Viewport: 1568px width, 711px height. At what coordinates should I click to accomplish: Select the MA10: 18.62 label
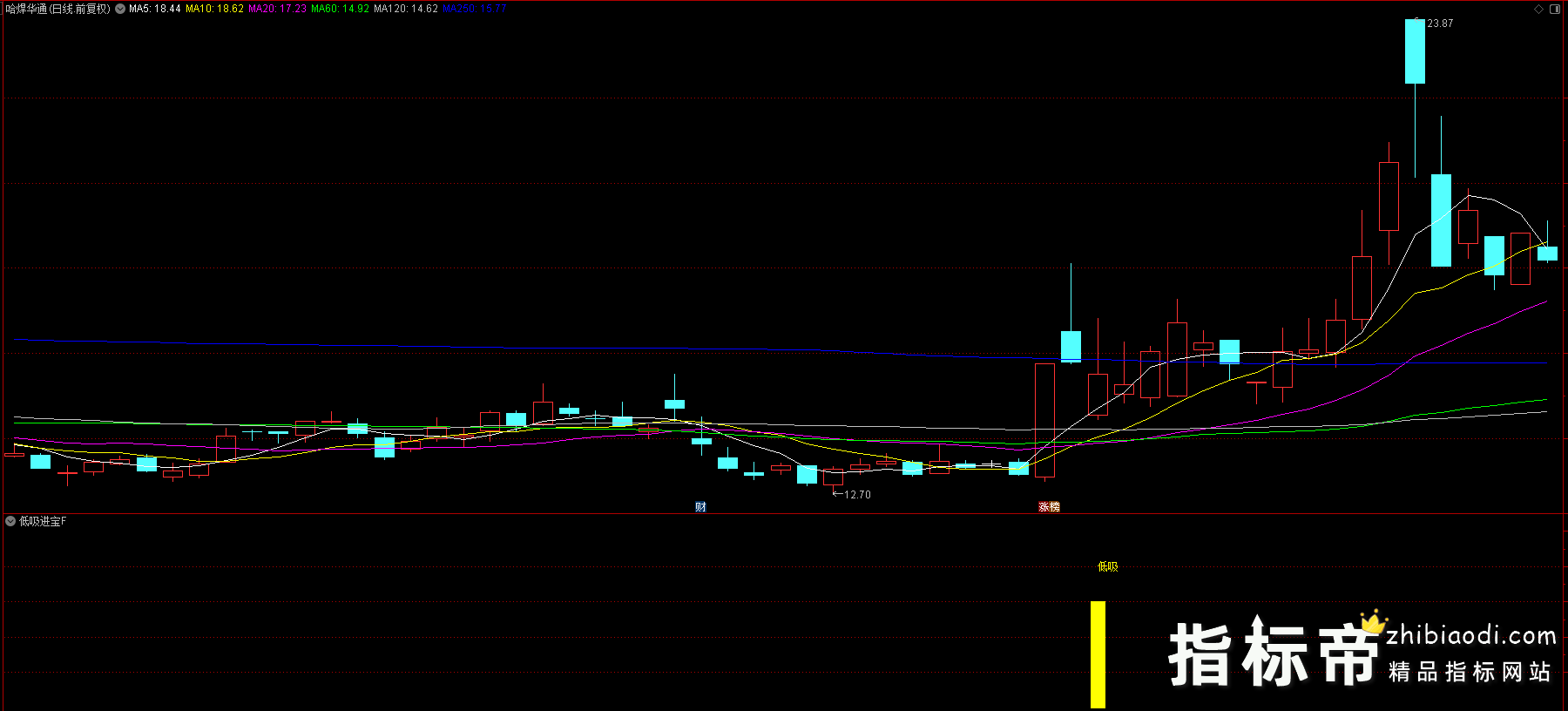click(x=214, y=9)
